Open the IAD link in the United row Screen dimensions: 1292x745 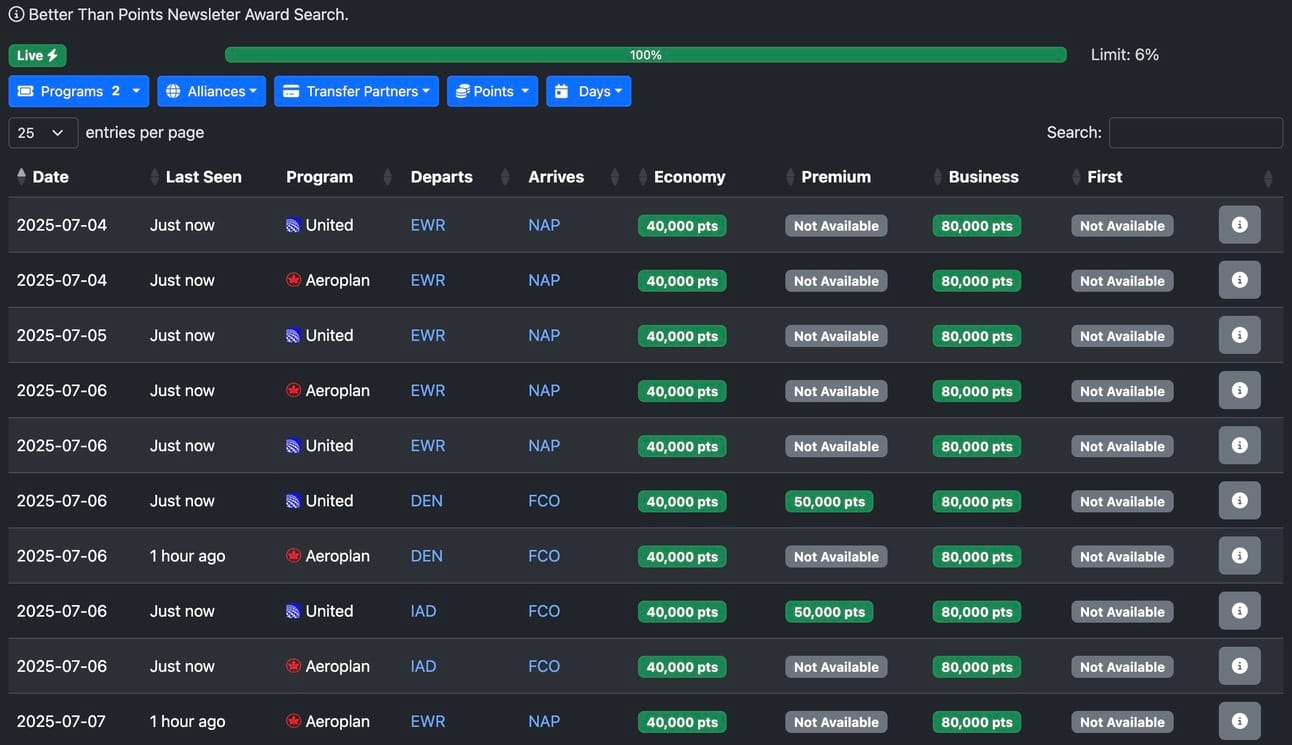pyautogui.click(x=424, y=610)
